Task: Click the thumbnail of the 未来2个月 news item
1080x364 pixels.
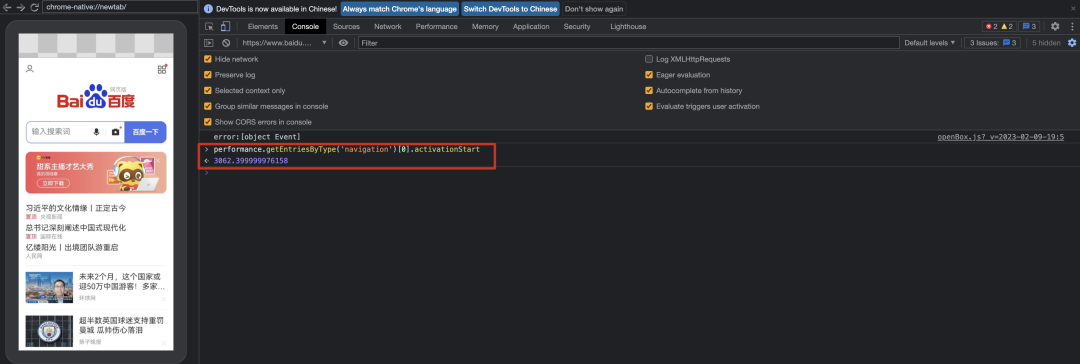Action: 49,287
